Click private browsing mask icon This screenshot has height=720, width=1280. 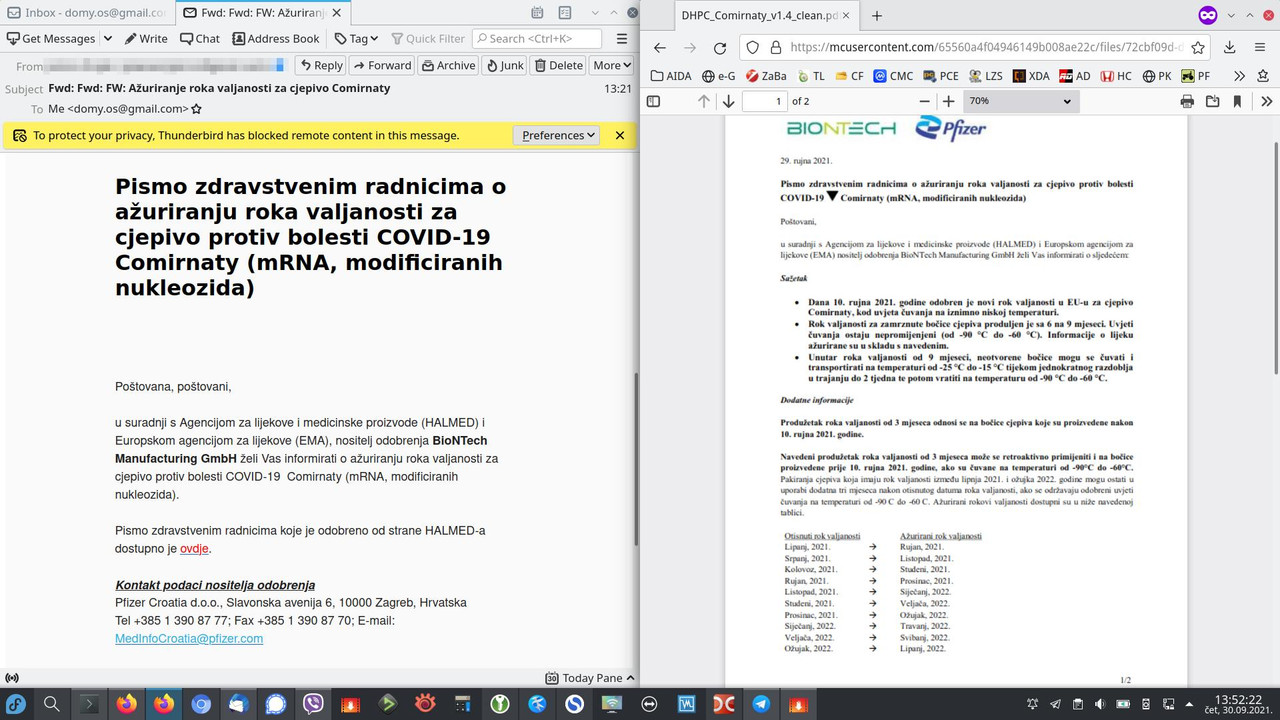[x=1207, y=16]
